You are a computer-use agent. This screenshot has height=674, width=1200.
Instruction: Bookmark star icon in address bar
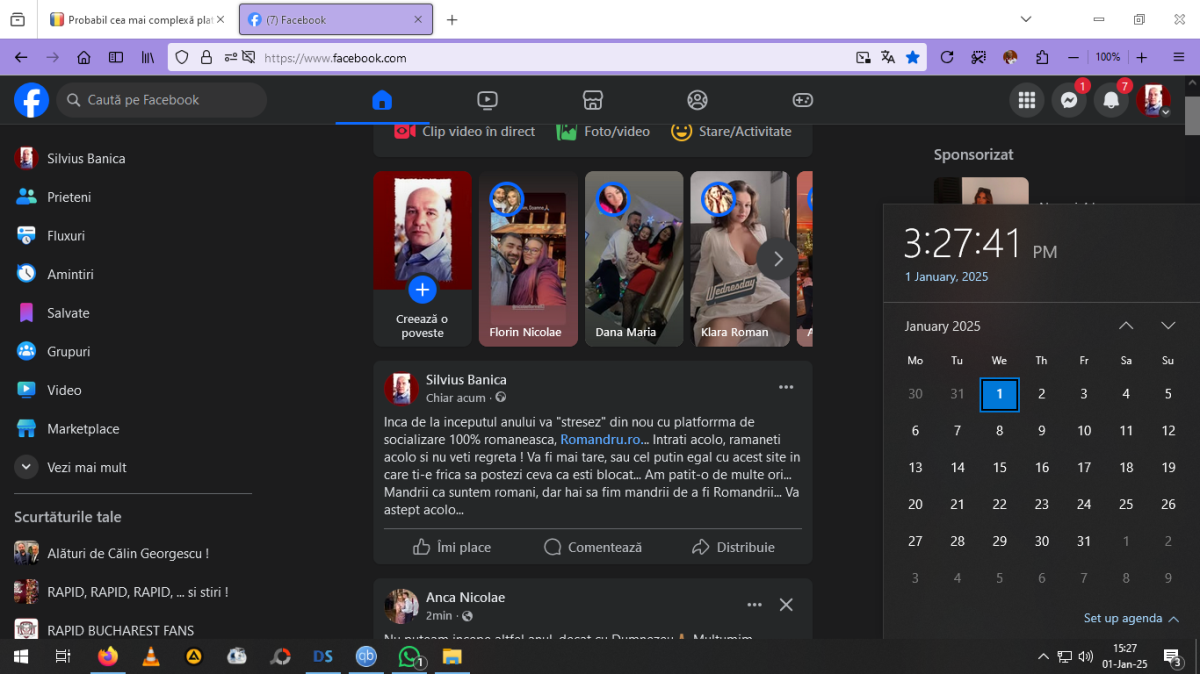point(912,58)
